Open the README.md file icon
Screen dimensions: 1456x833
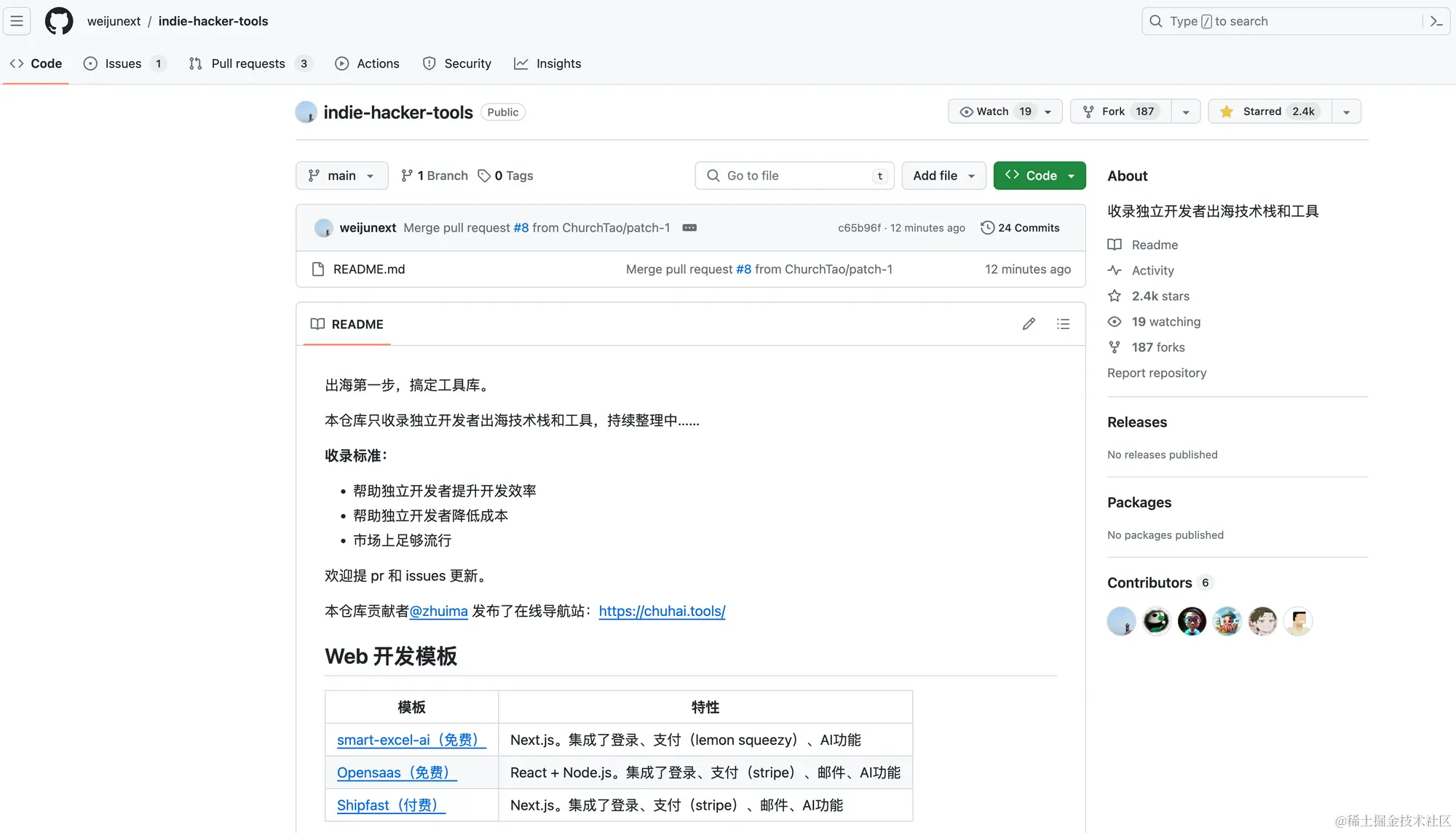pyautogui.click(x=317, y=269)
